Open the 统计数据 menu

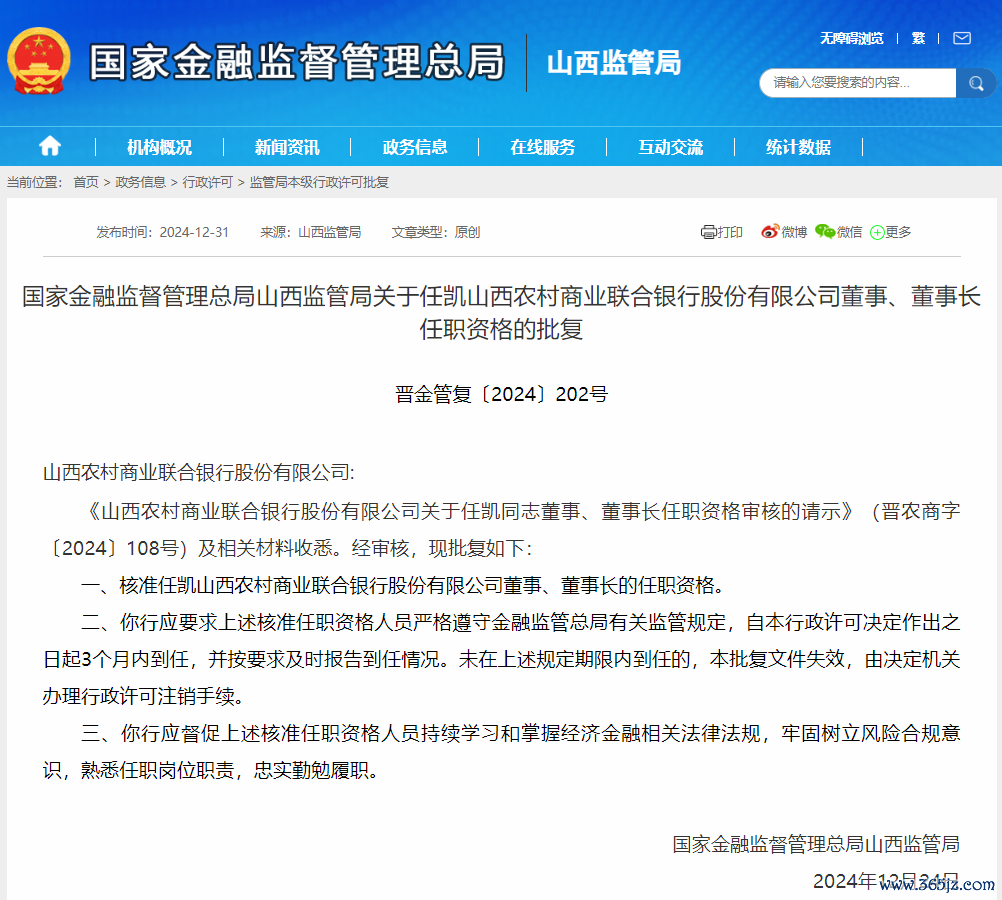click(798, 147)
